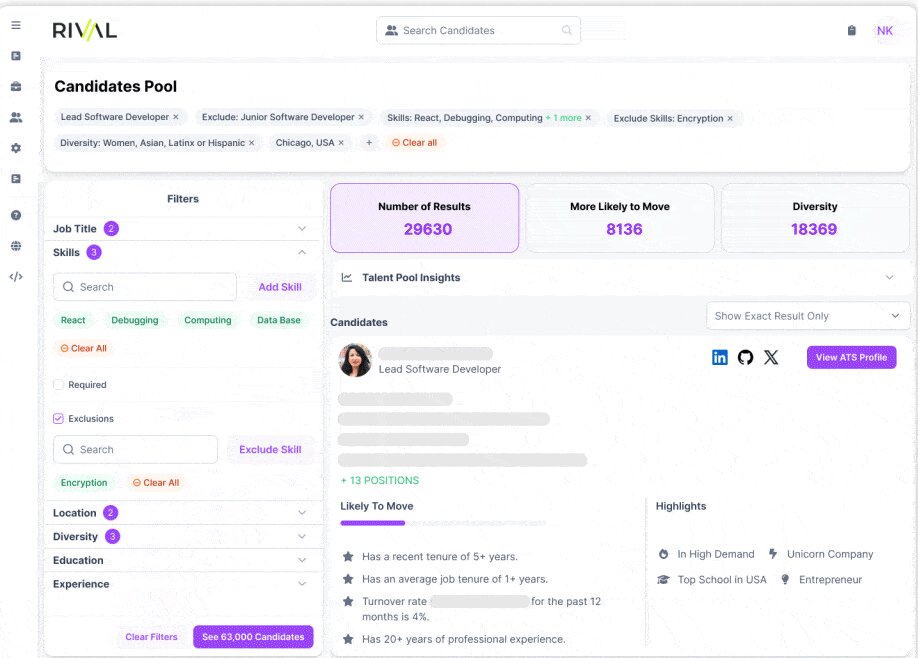
Task: Click the help question mark sidebar icon
Action: point(16,215)
